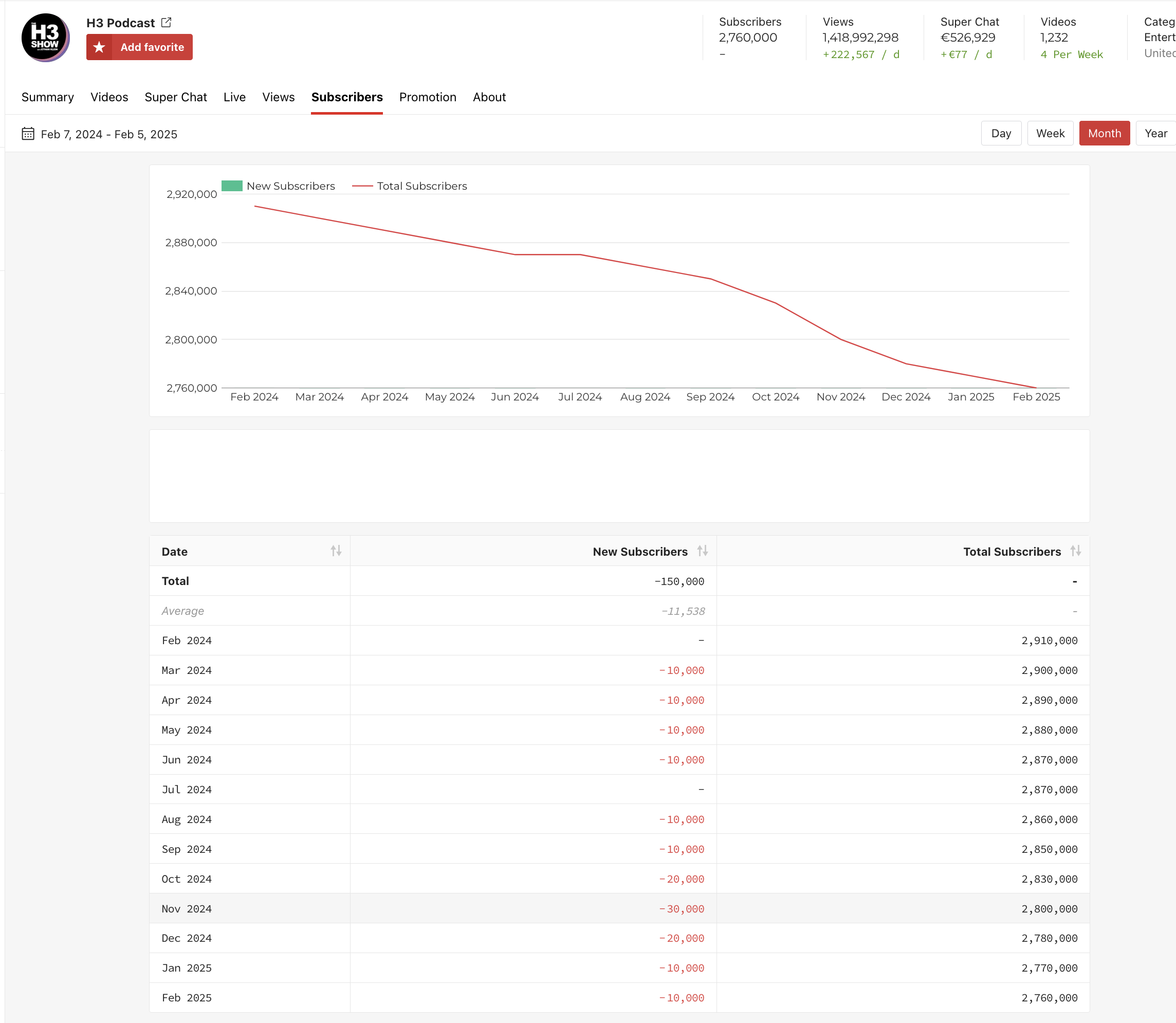This screenshot has height=1023, width=1176.
Task: Switch to the Videos tab
Action: coord(109,97)
